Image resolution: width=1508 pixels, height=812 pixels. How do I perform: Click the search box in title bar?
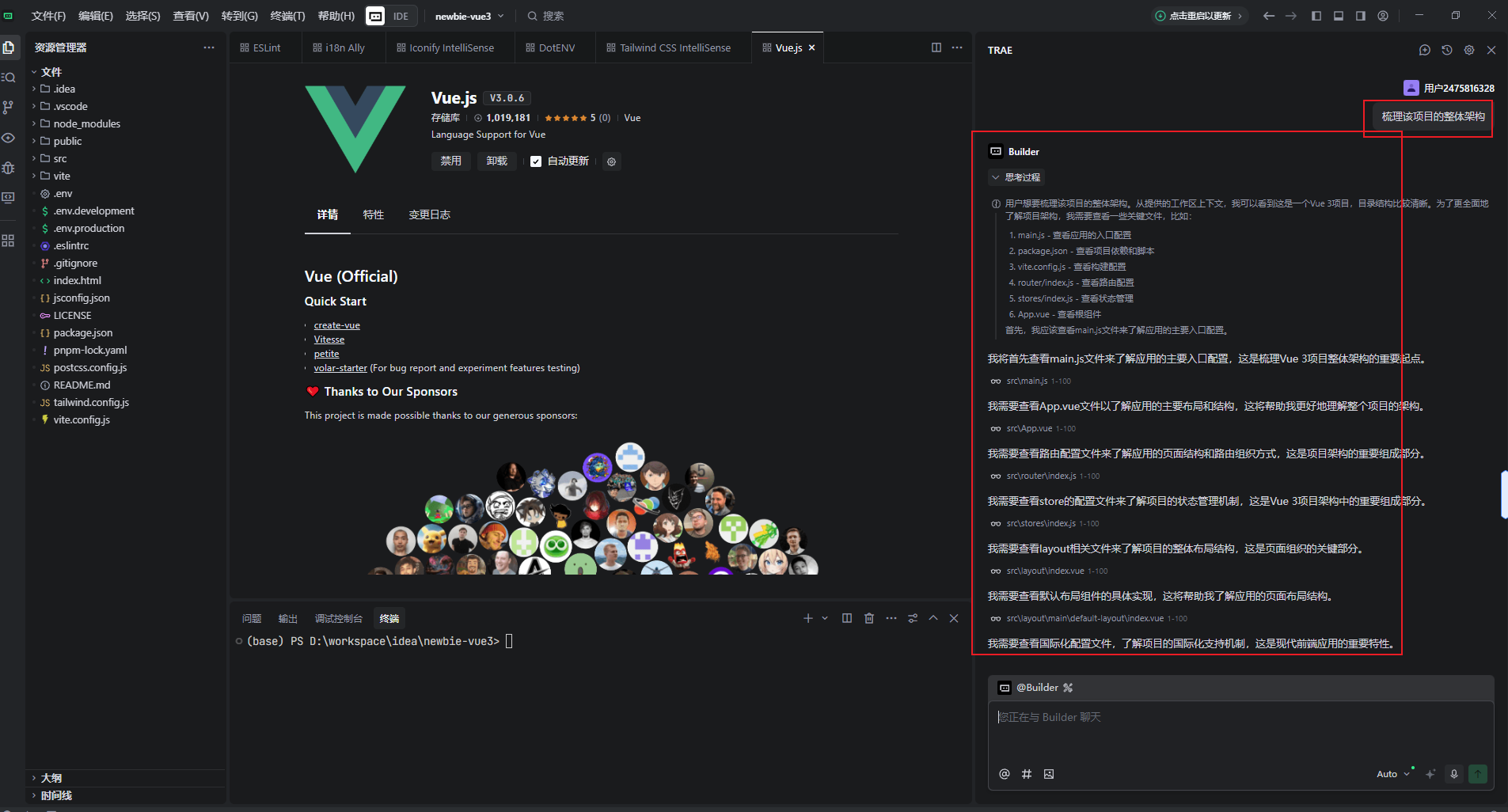(546, 16)
